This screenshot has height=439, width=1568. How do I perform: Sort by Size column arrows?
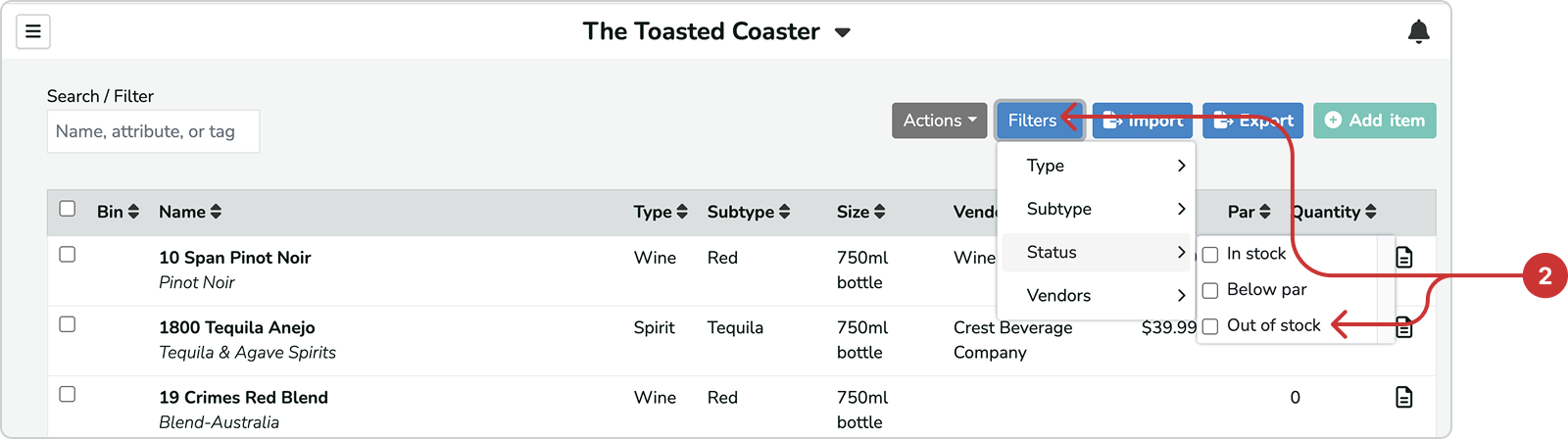pos(879,212)
